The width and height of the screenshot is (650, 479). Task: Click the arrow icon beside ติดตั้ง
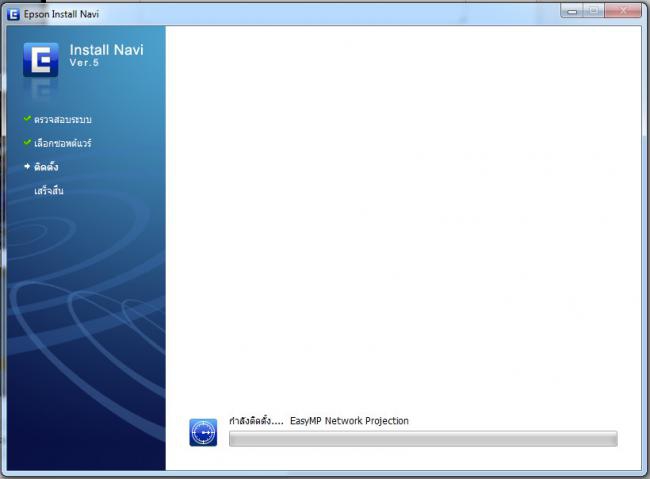point(27,166)
